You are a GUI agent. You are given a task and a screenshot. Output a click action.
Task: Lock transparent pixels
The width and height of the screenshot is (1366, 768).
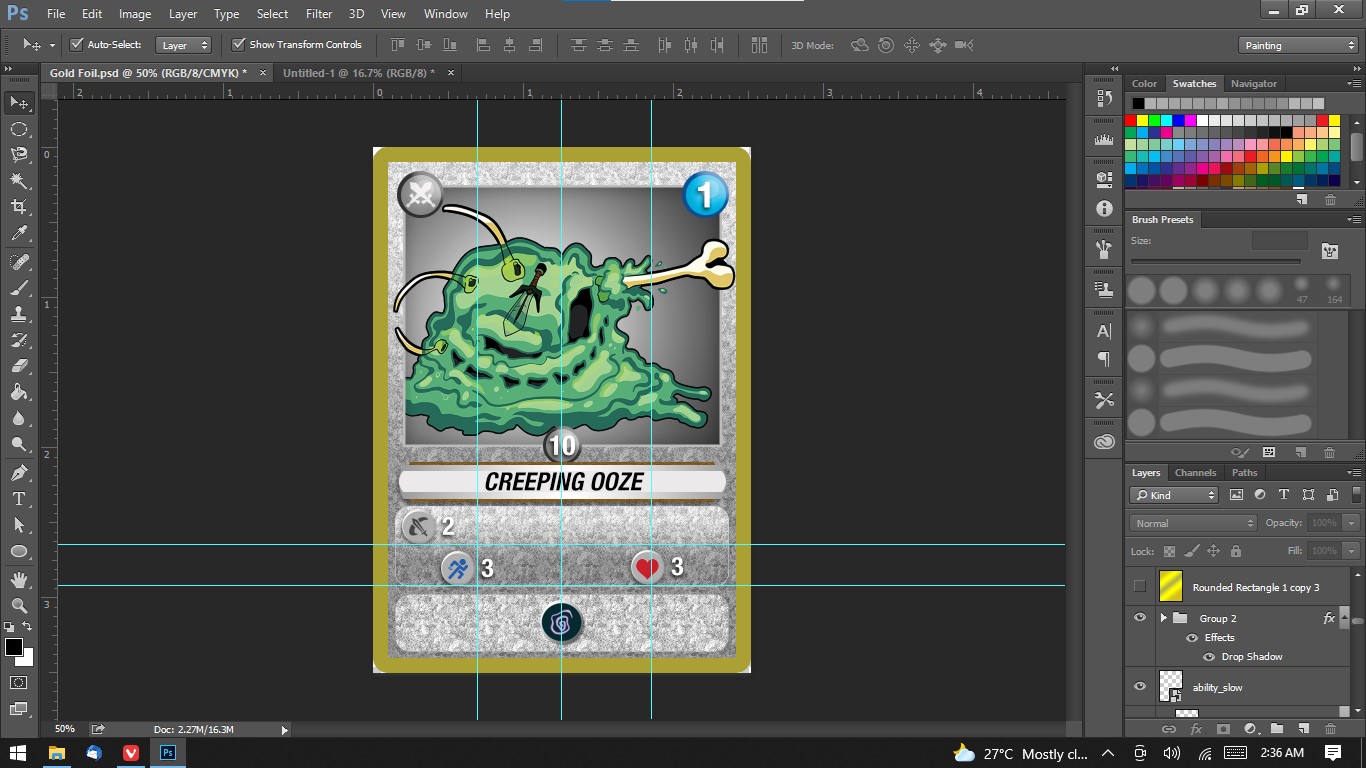point(1169,551)
